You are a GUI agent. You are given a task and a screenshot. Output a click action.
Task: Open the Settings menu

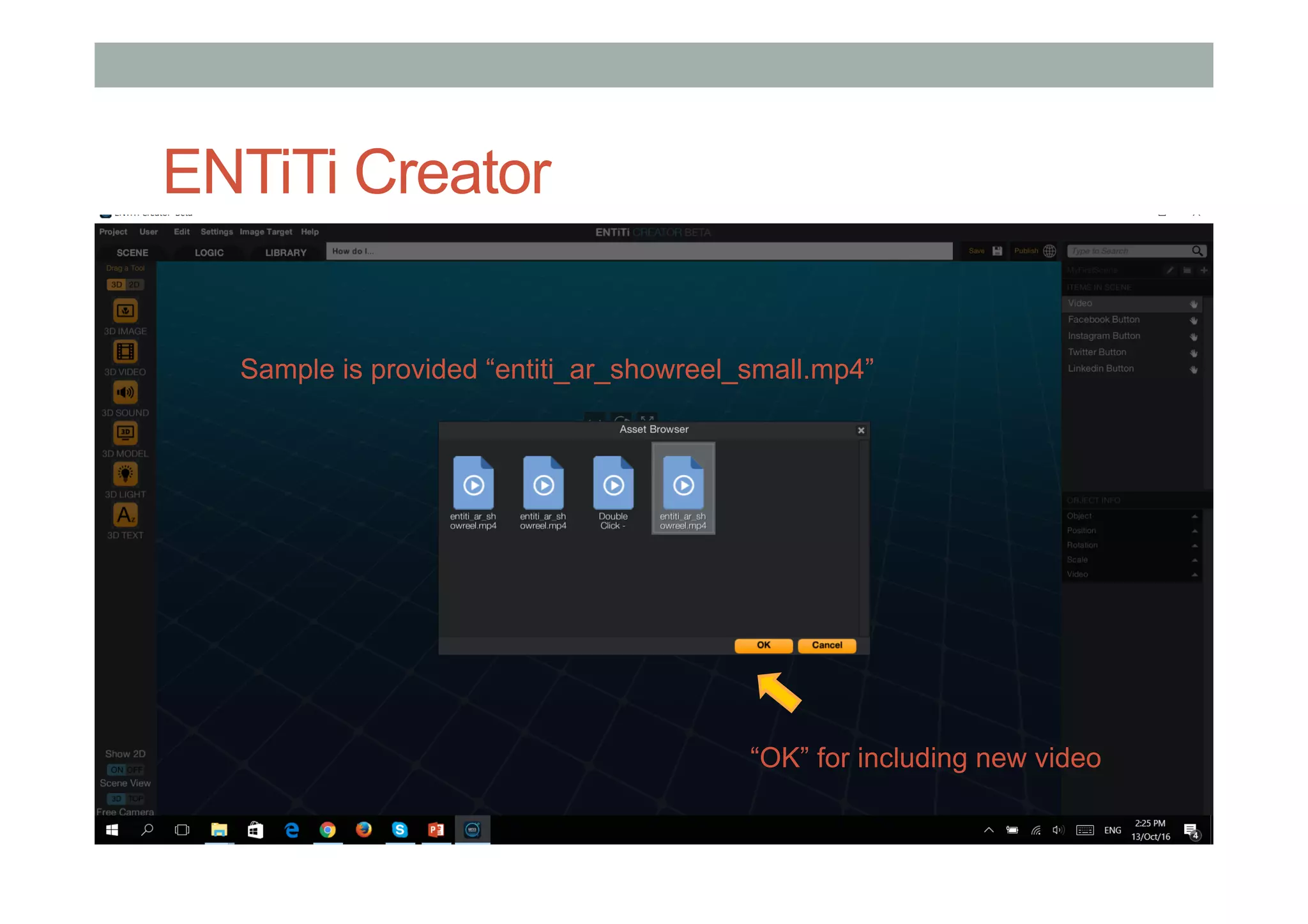click(x=217, y=232)
